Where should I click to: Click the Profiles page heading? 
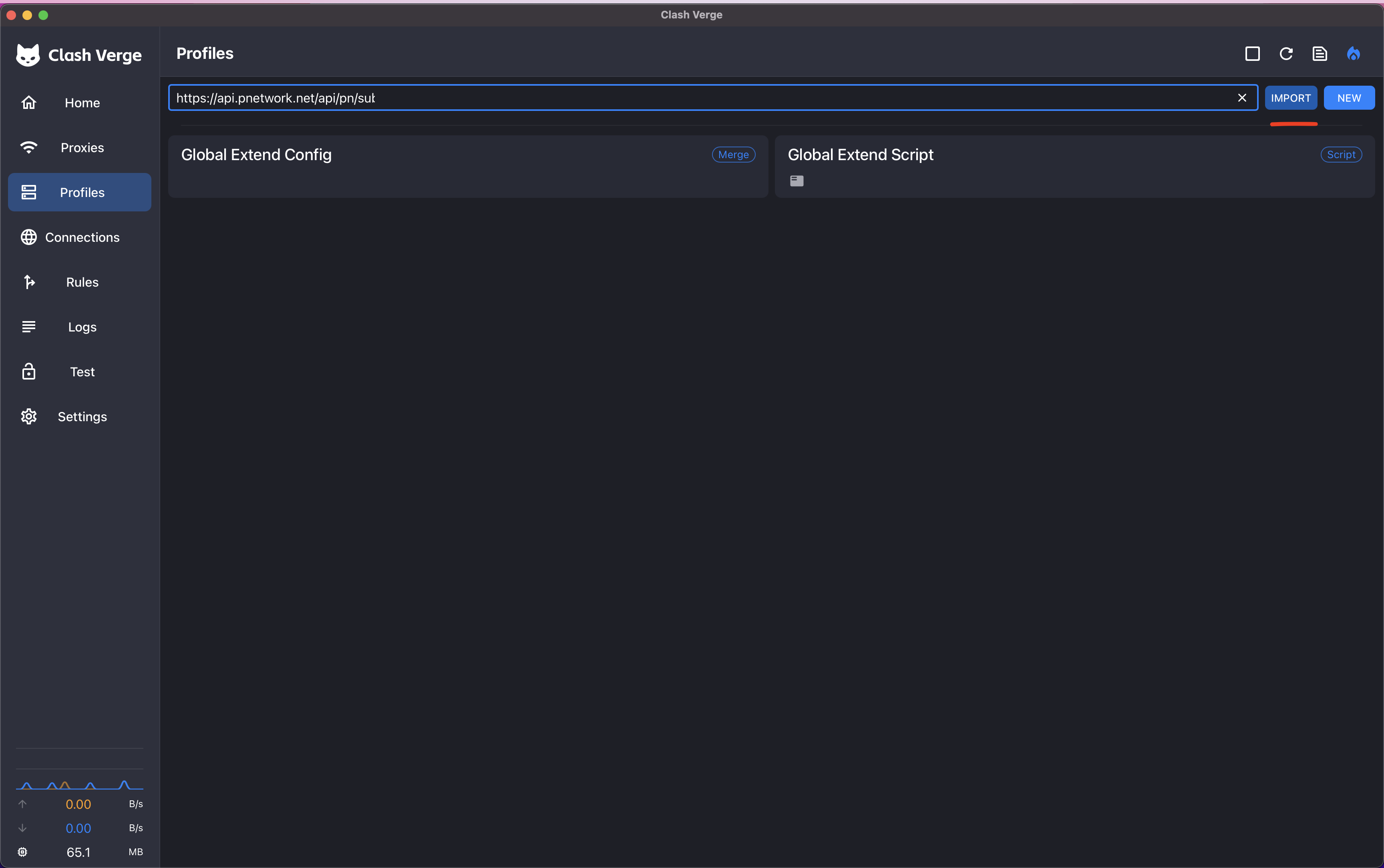tap(205, 53)
